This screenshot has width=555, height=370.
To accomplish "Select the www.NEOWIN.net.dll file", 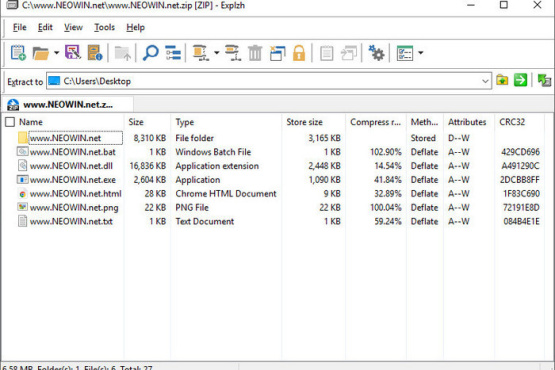I will coord(71,166).
